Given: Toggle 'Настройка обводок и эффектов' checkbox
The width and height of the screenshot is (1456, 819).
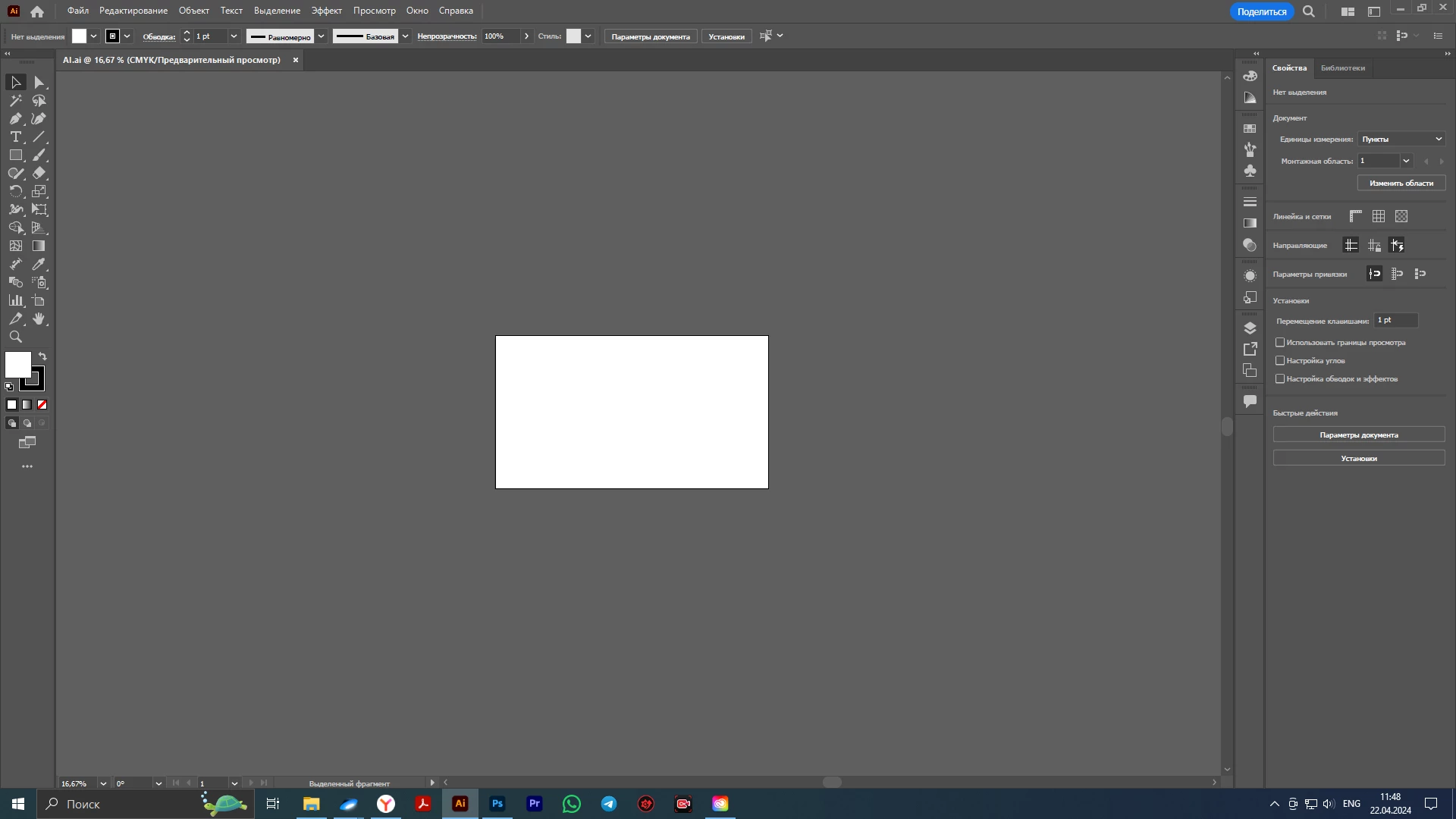Looking at the screenshot, I should [1280, 379].
